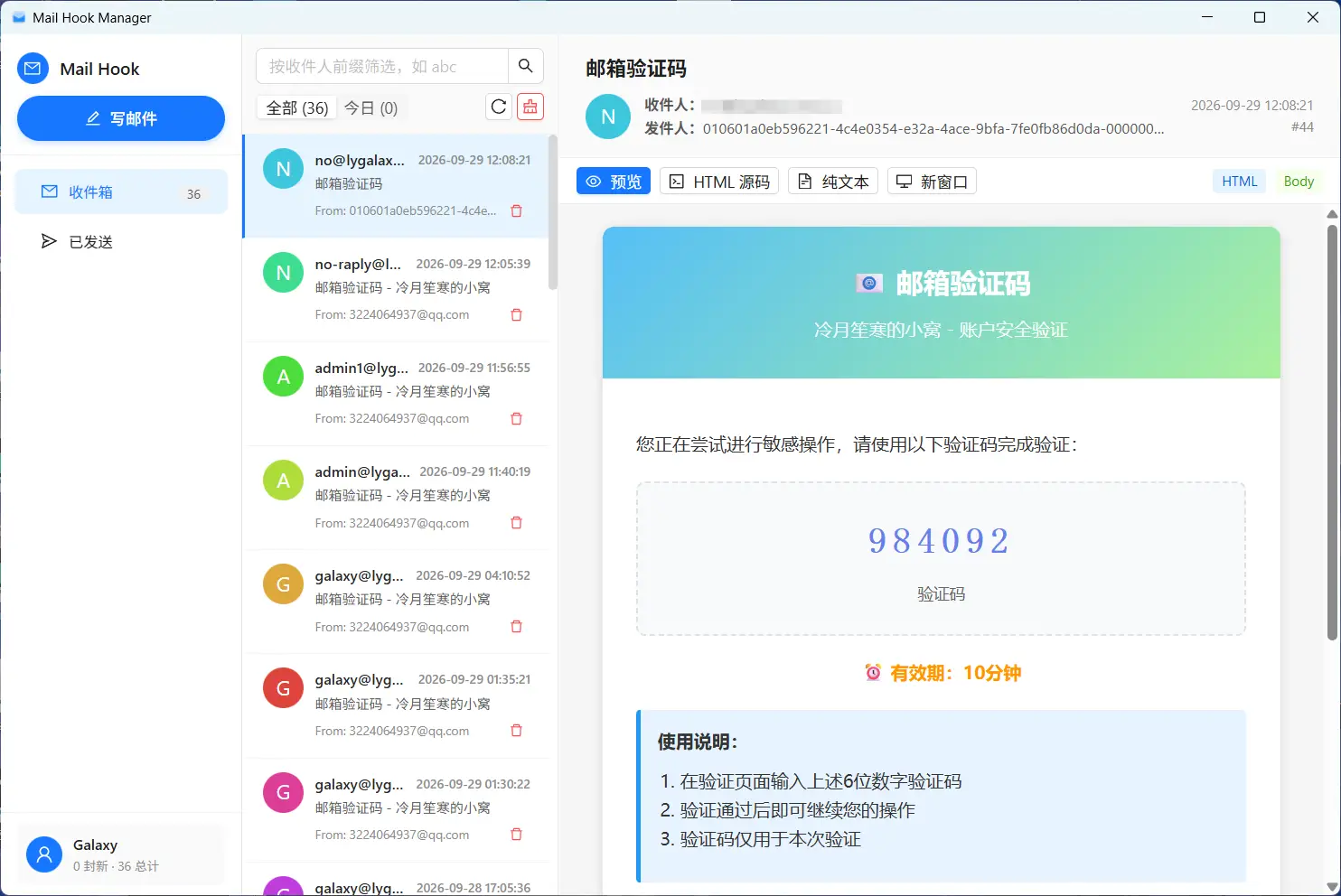The width and height of the screenshot is (1341, 896).
Task: Open the admin@lyga... email at 11:40:19
Action: (x=396, y=498)
